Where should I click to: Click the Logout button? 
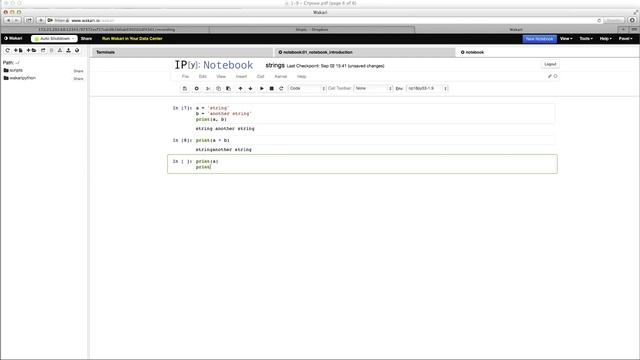click(x=550, y=64)
